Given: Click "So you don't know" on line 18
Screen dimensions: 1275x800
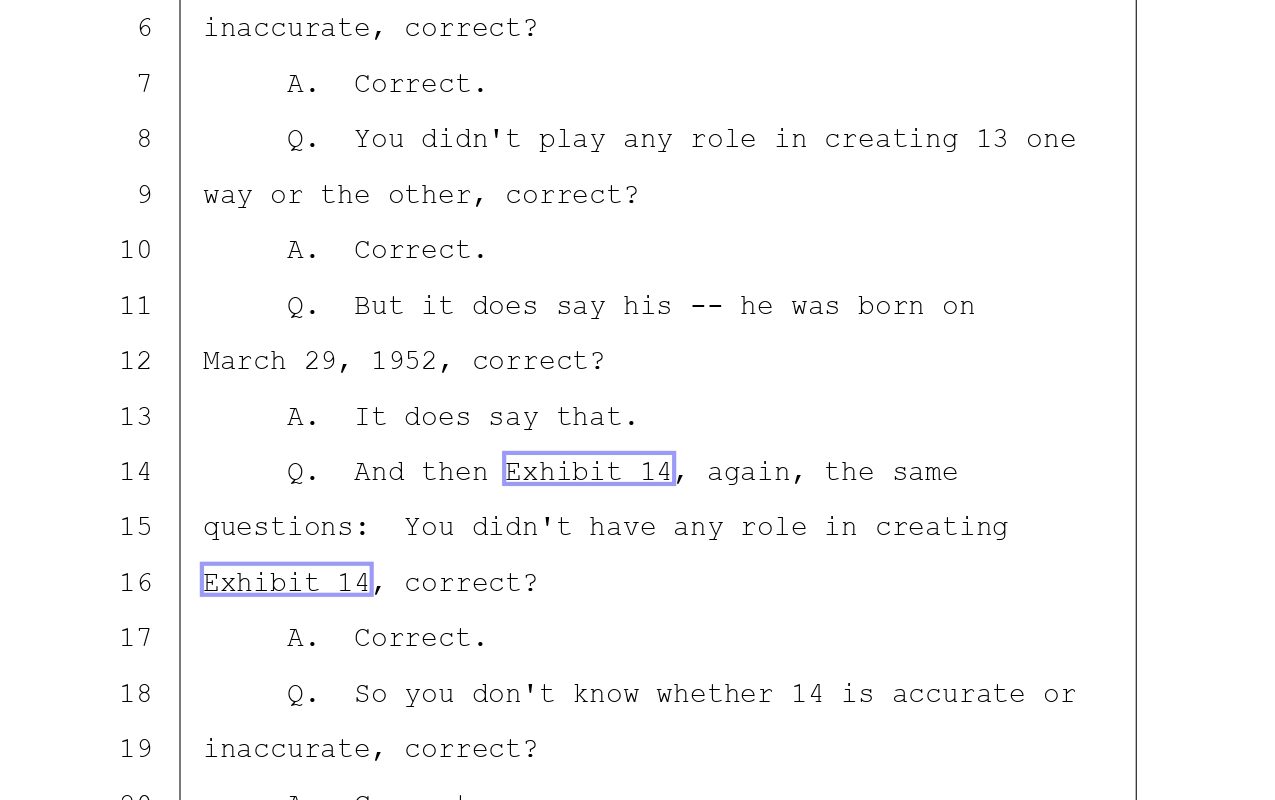Looking at the screenshot, I should [x=496, y=694].
